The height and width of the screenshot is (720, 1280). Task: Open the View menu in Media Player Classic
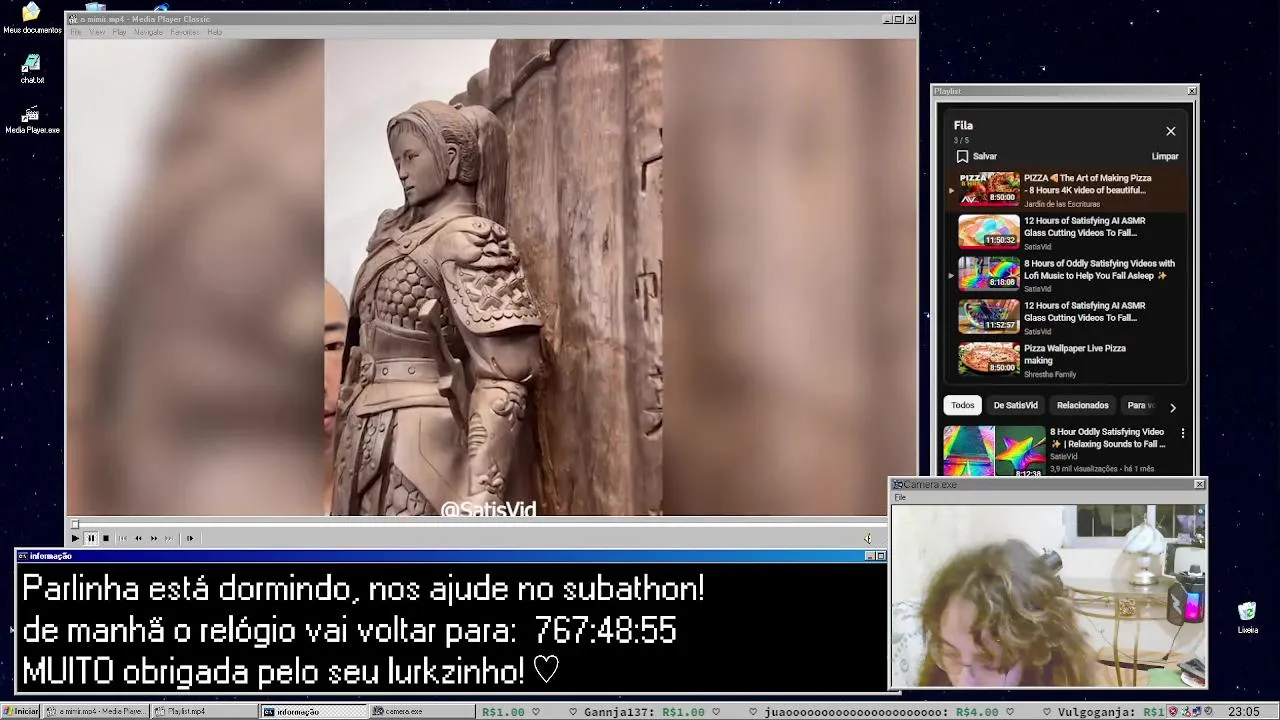[x=97, y=32]
